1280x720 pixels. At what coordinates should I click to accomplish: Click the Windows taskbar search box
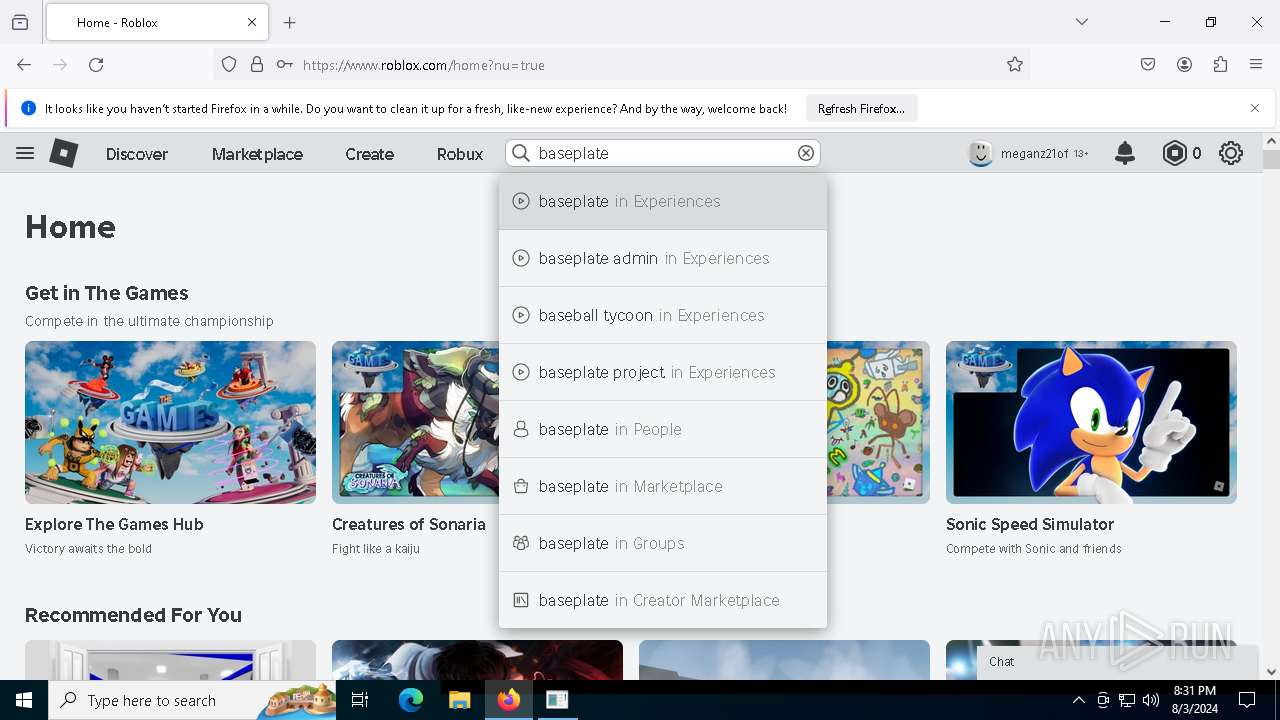coord(192,700)
